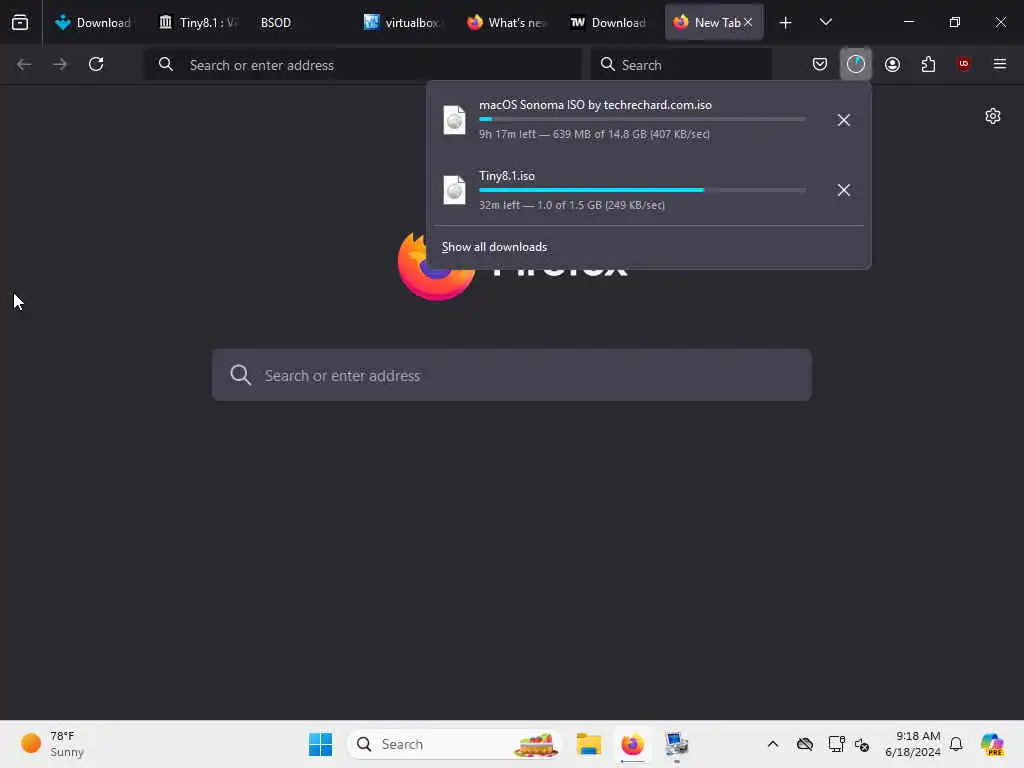Open the Extensions puzzle icon
This screenshot has height=768, width=1024.
928,64
